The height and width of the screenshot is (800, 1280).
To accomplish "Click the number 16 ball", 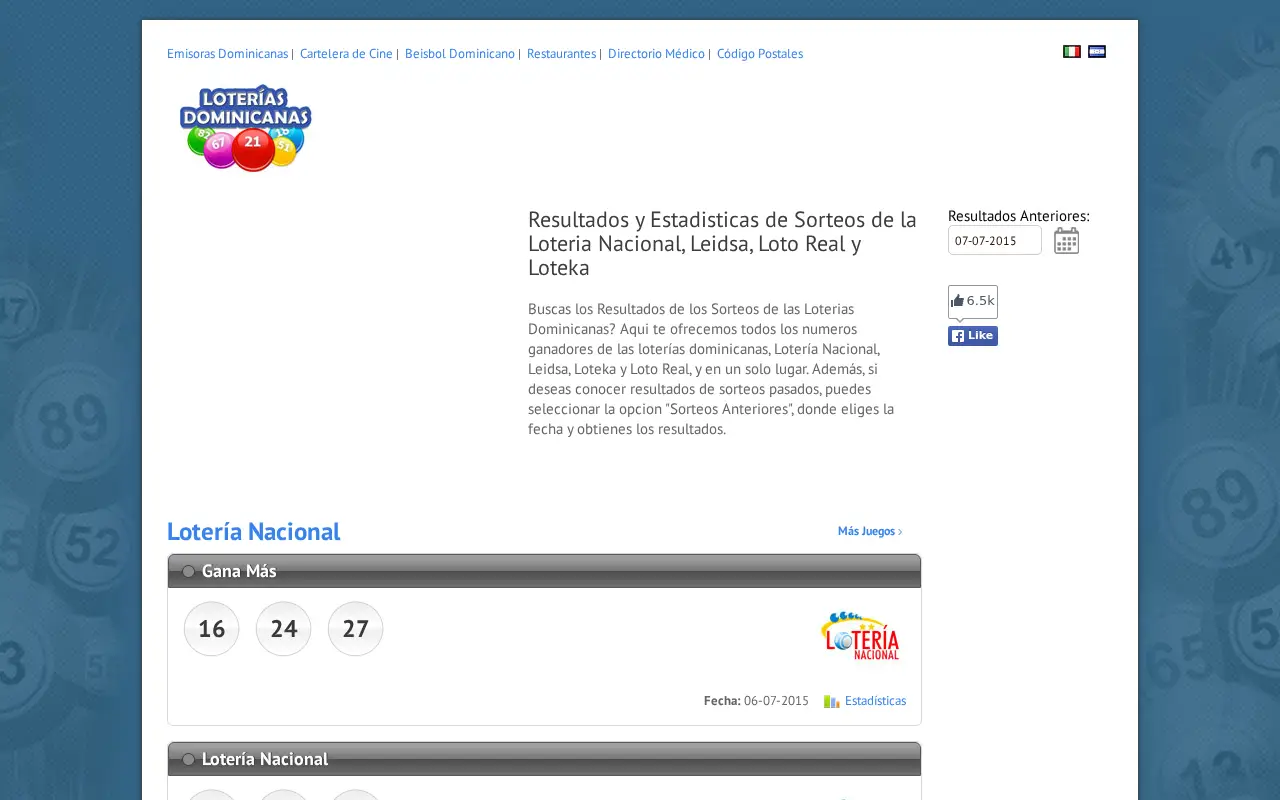I will click(x=212, y=629).
